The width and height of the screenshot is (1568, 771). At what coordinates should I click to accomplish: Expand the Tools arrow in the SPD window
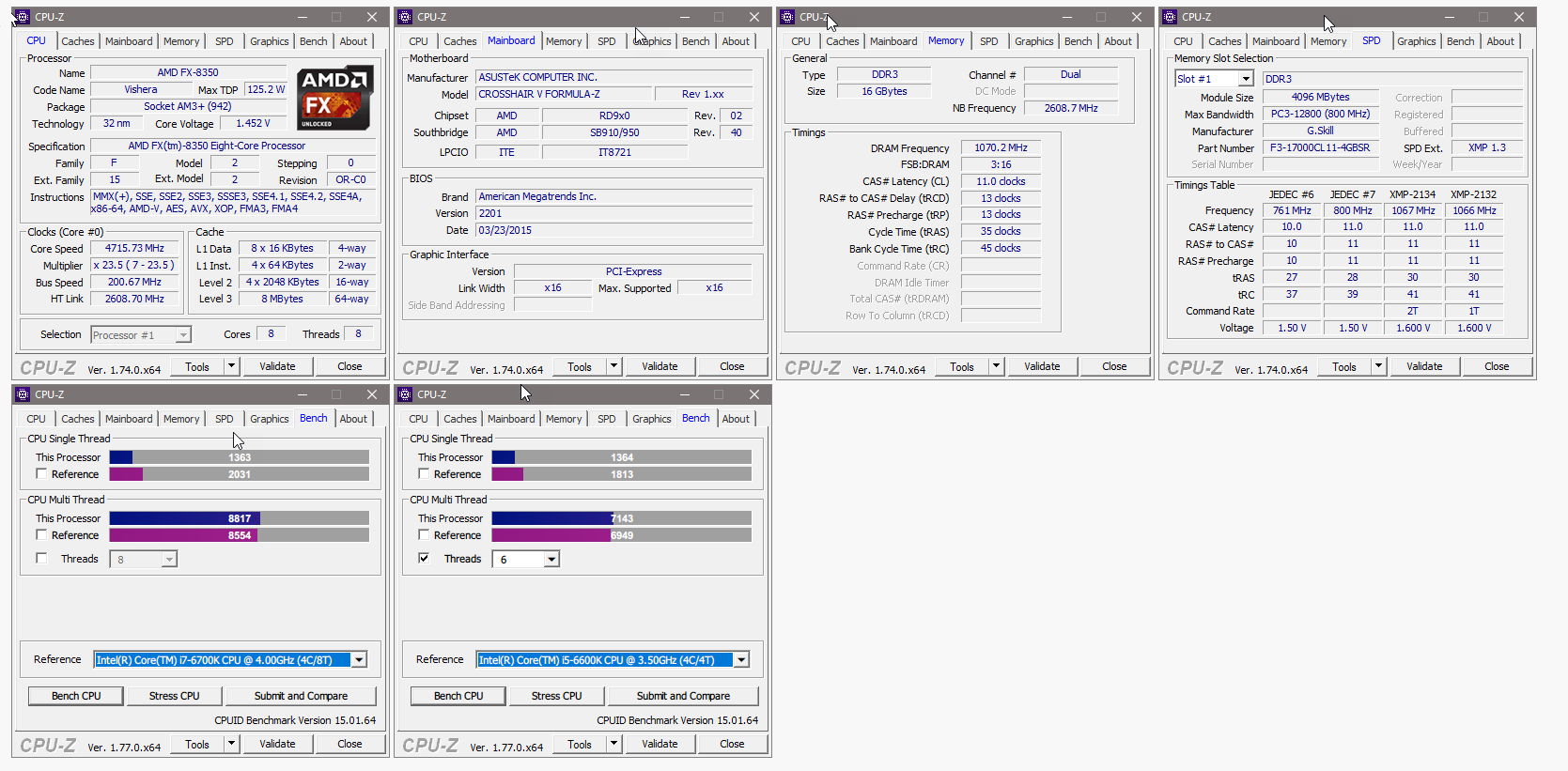tap(1379, 366)
